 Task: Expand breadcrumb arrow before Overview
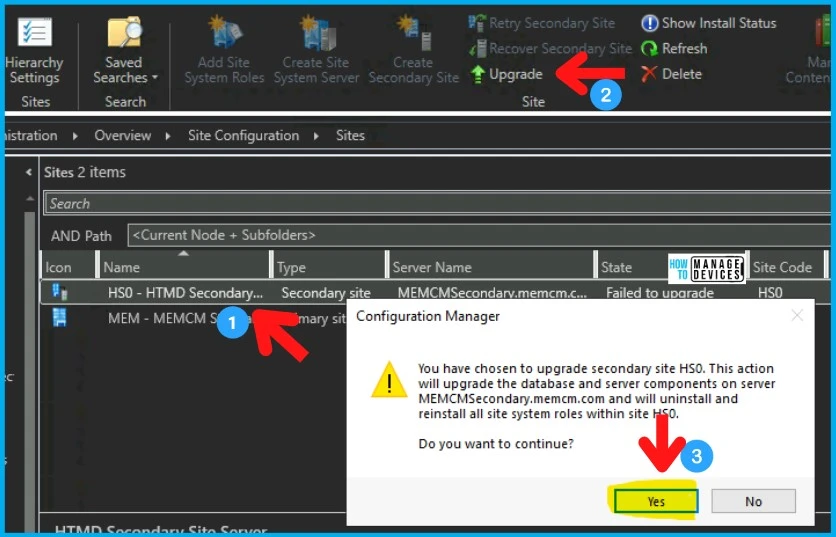75,136
